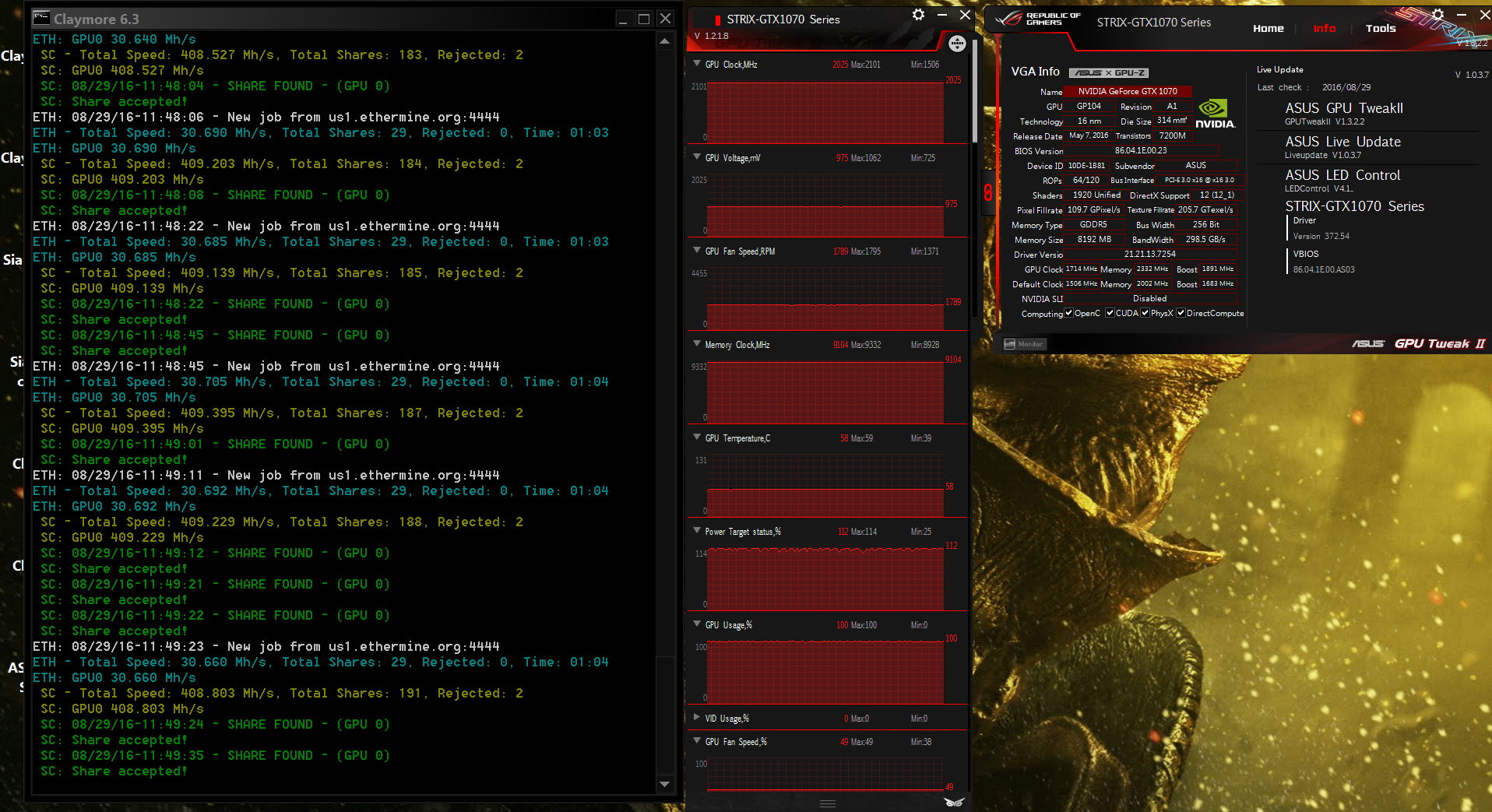Click the Bus Width value 256 Bit
Image resolution: width=1492 pixels, height=812 pixels.
tap(1205, 225)
